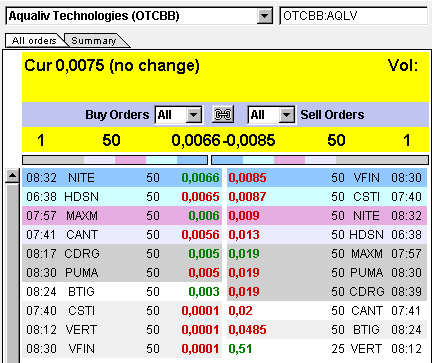The image size is (432, 363).
Task: Click the Sell Orders label
Action: pyautogui.click(x=332, y=115)
